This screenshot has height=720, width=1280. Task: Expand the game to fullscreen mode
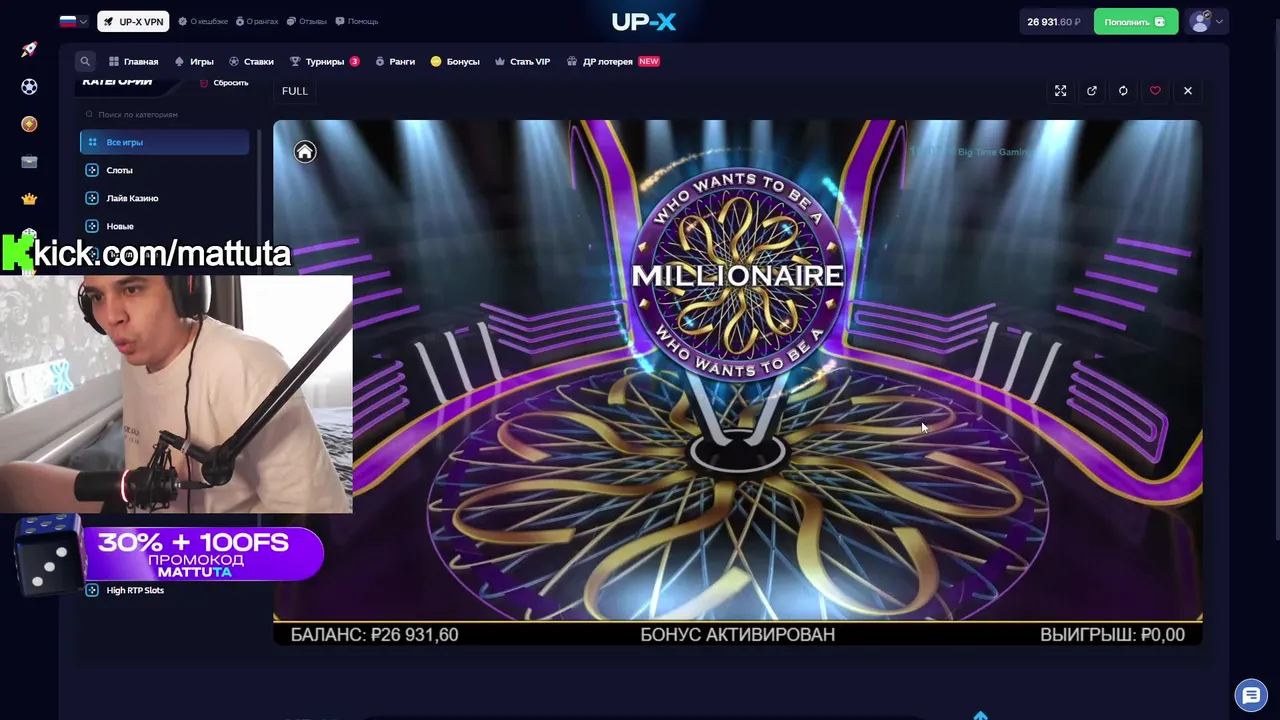click(1060, 91)
